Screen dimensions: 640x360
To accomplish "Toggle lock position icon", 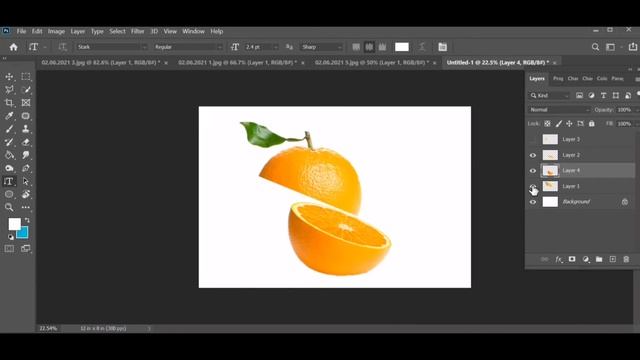I will pos(569,124).
